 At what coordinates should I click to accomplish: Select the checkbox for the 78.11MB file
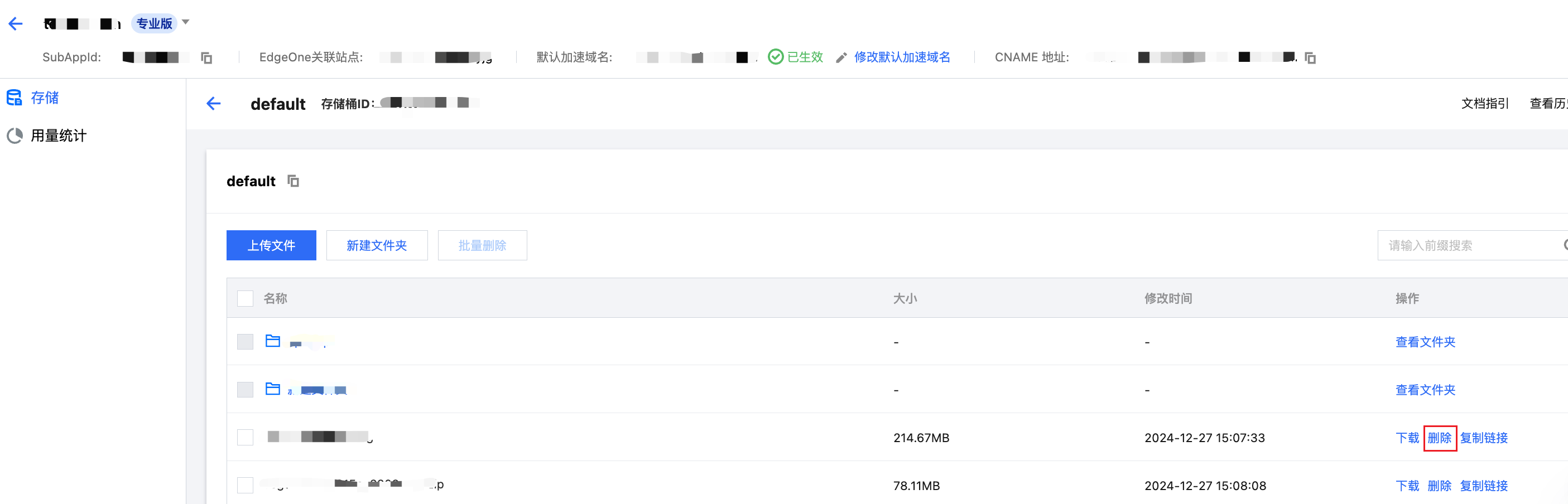(246, 486)
